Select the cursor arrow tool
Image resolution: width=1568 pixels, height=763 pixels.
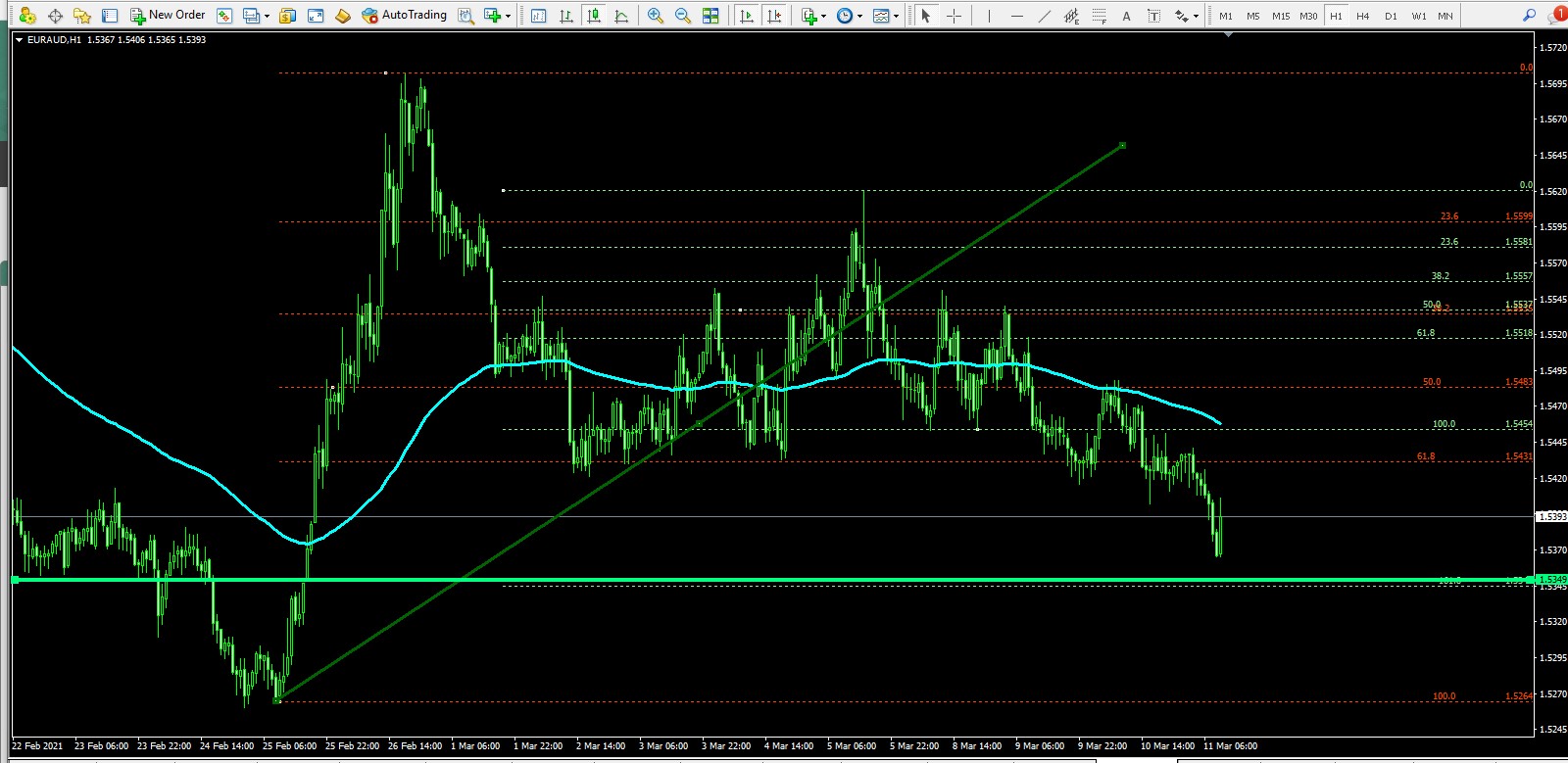926,16
